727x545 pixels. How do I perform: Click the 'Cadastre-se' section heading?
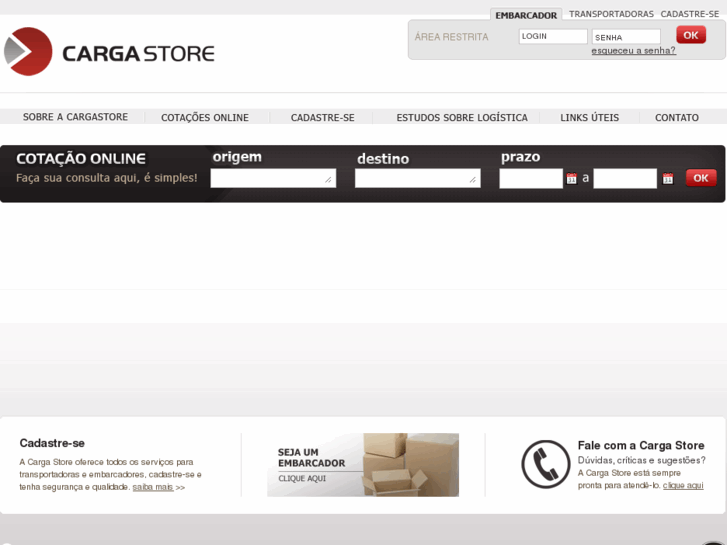[x=52, y=443]
